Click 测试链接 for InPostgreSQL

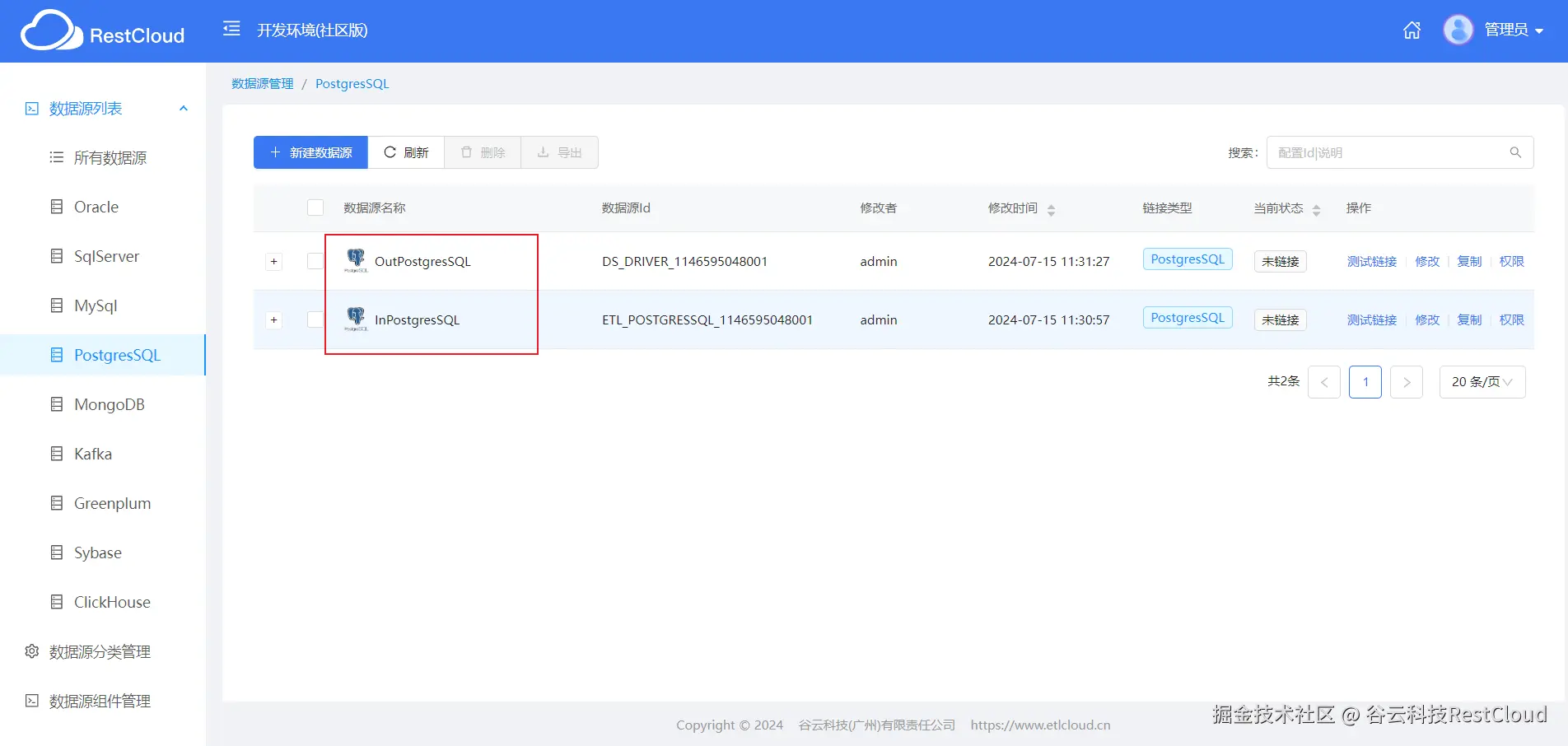[x=1372, y=319]
